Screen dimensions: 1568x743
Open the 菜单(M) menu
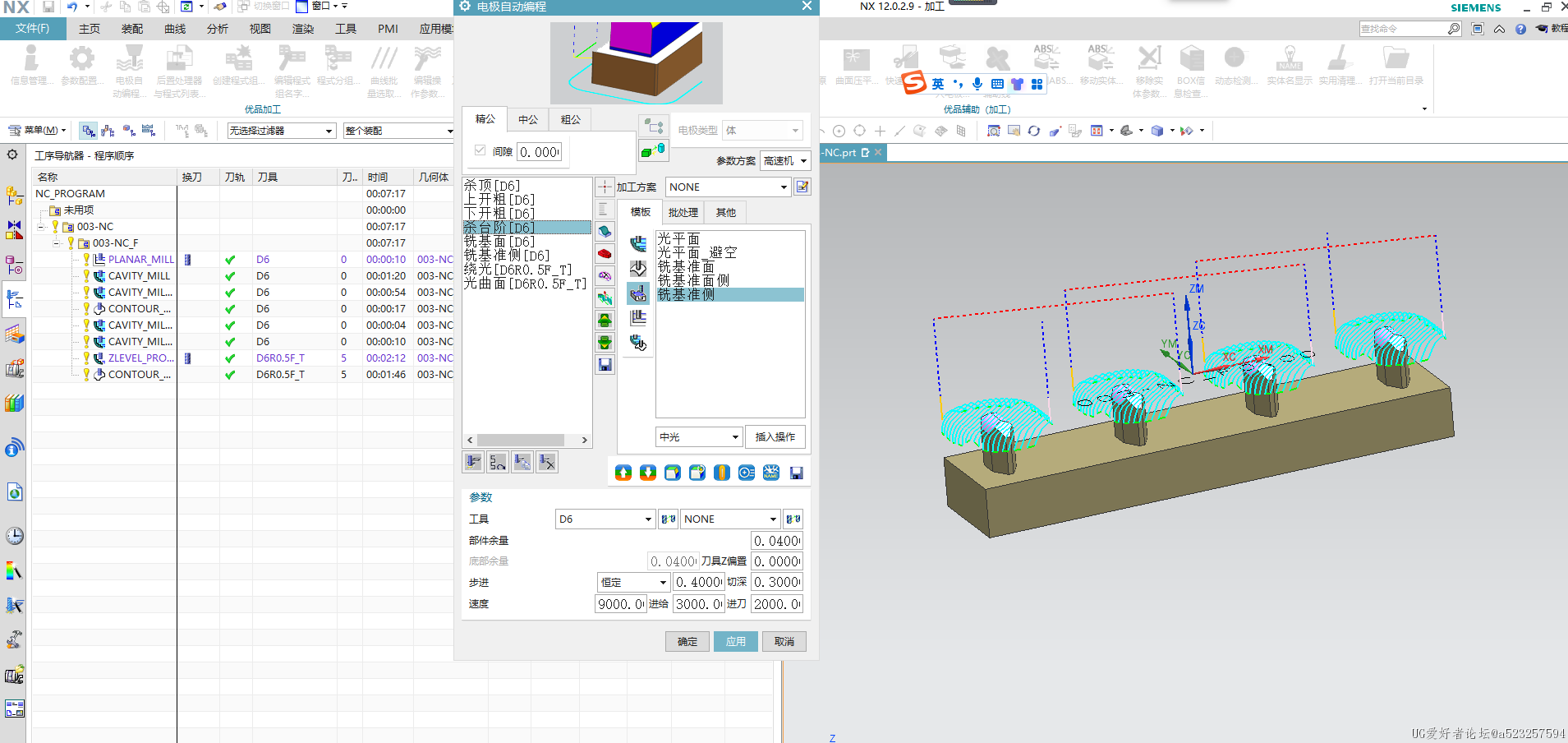[37, 130]
